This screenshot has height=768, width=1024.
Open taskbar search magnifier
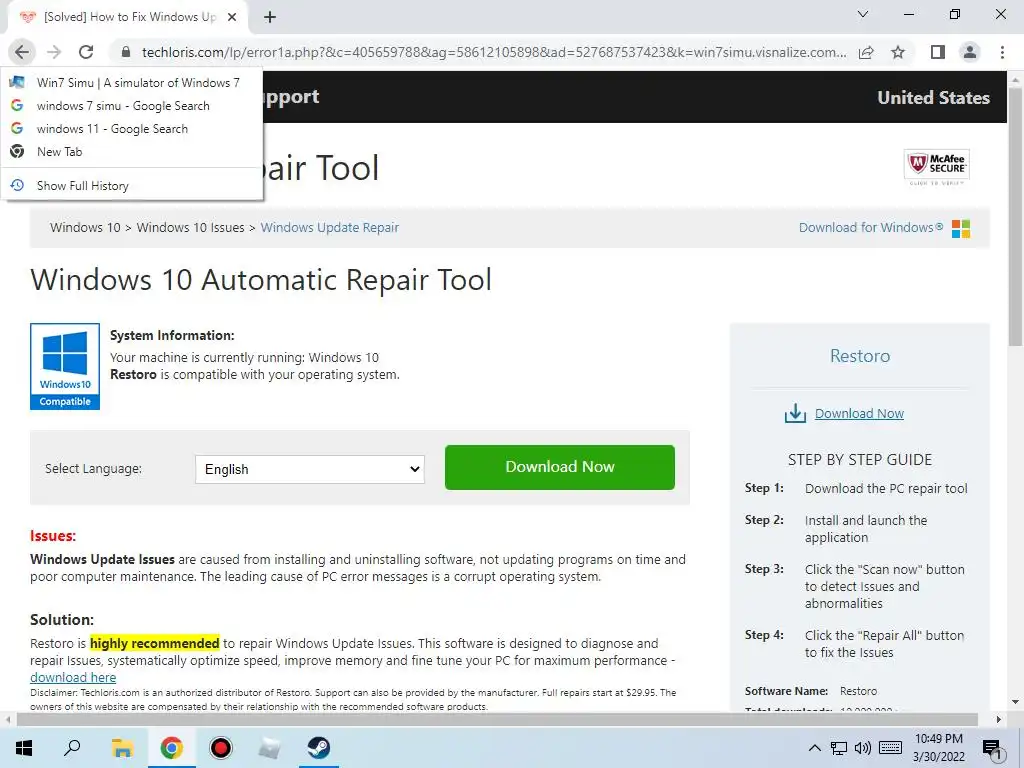click(x=72, y=748)
